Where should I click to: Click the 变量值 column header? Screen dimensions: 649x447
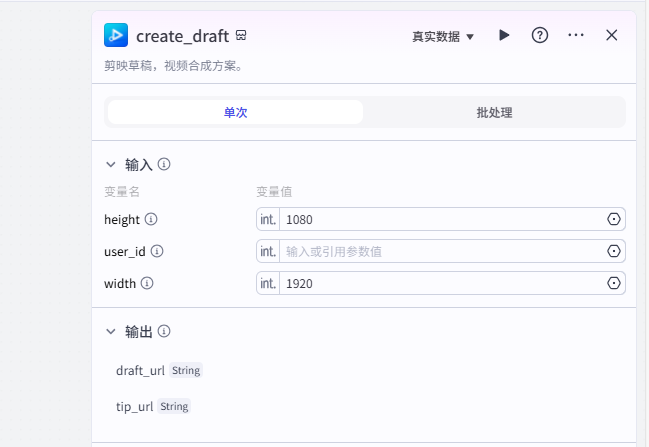[x=274, y=192]
